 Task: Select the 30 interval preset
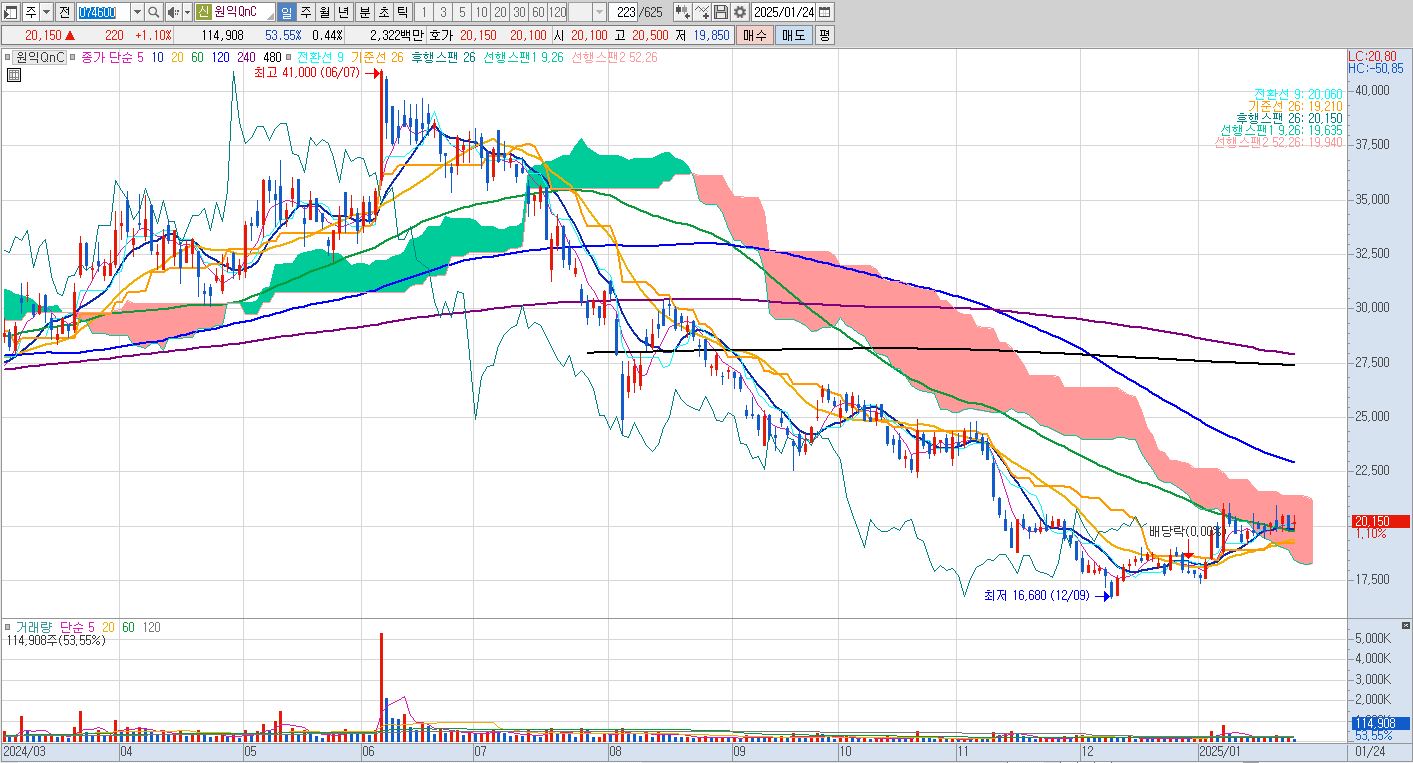tap(519, 12)
